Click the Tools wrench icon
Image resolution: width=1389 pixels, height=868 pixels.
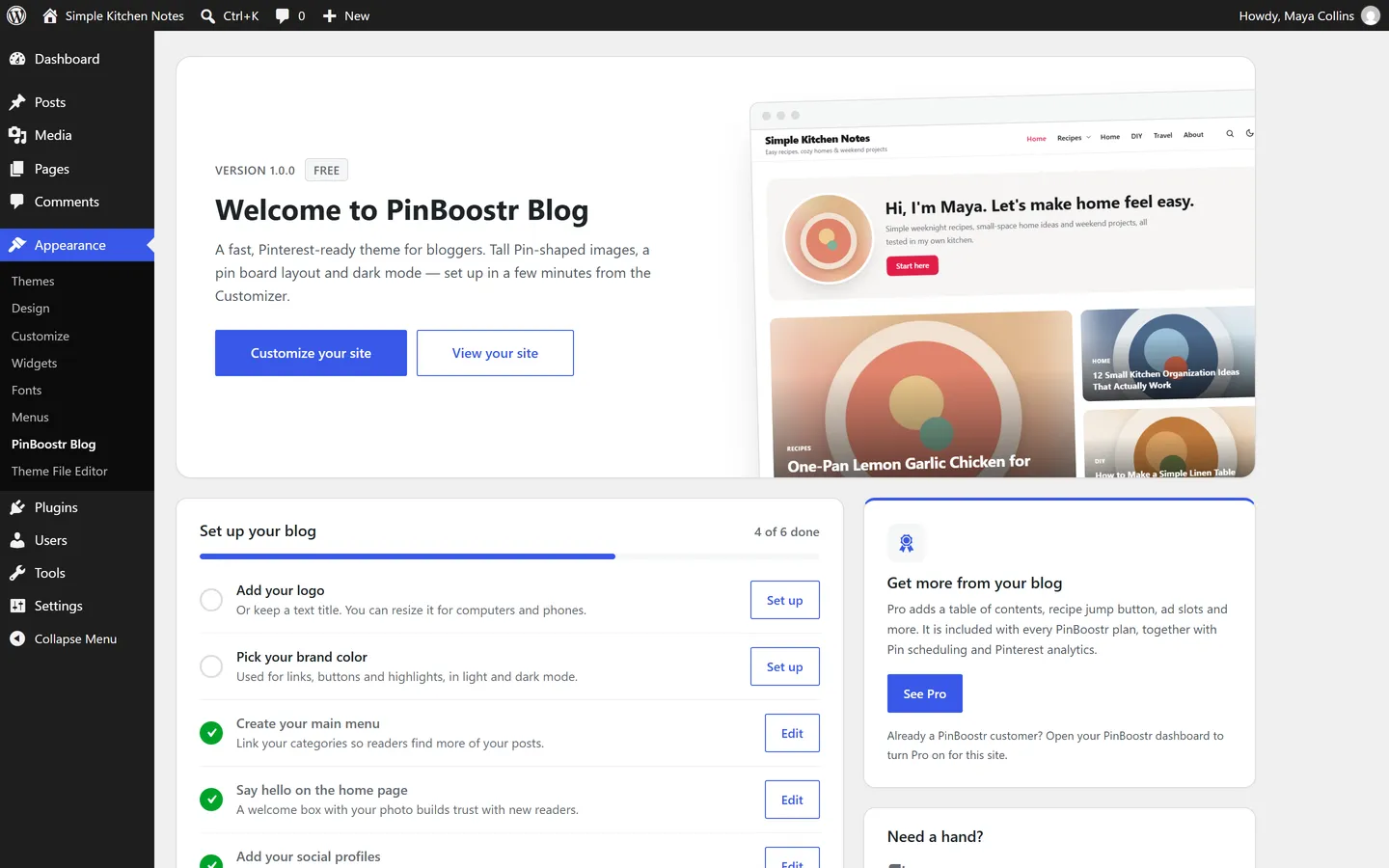[17, 573]
